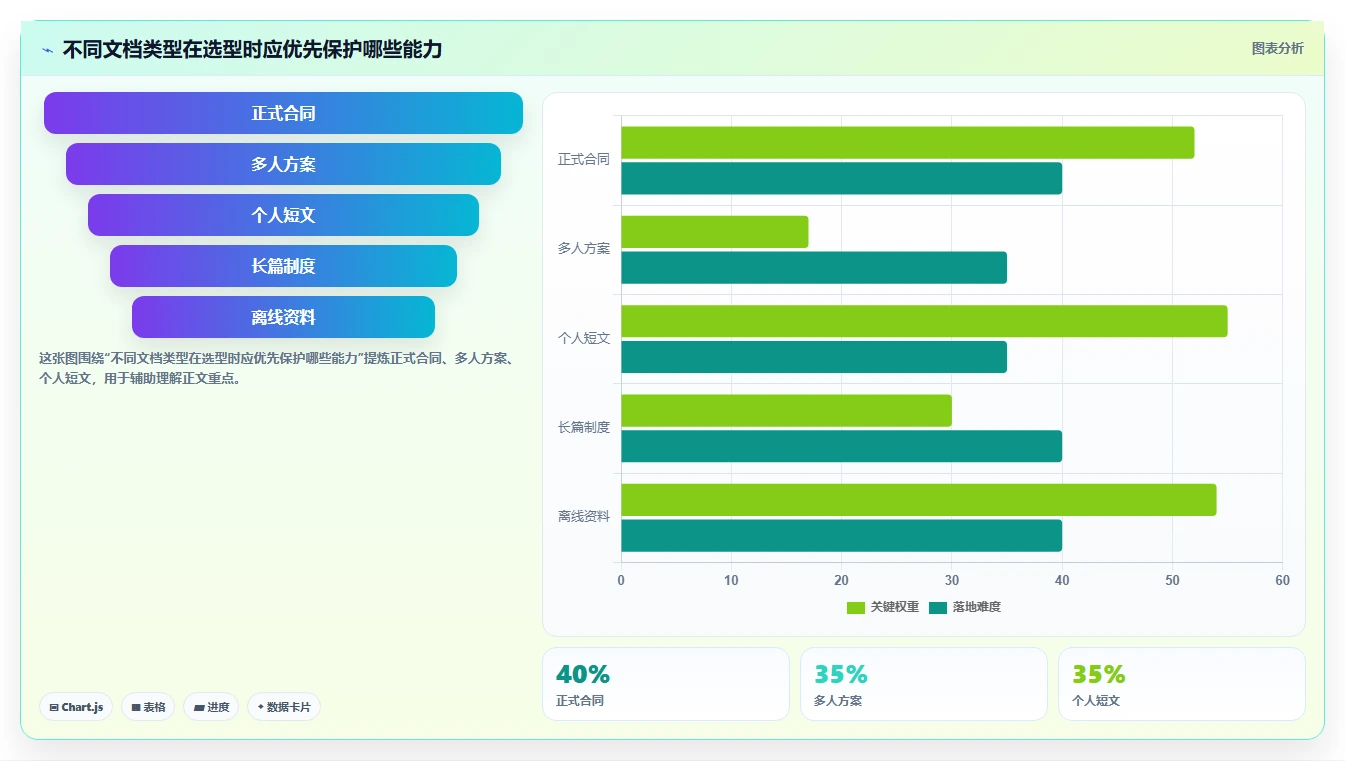Image resolution: width=1345 pixels, height=761 pixels.
Task: Select the 离线资料 funnel stage
Action: [283, 317]
